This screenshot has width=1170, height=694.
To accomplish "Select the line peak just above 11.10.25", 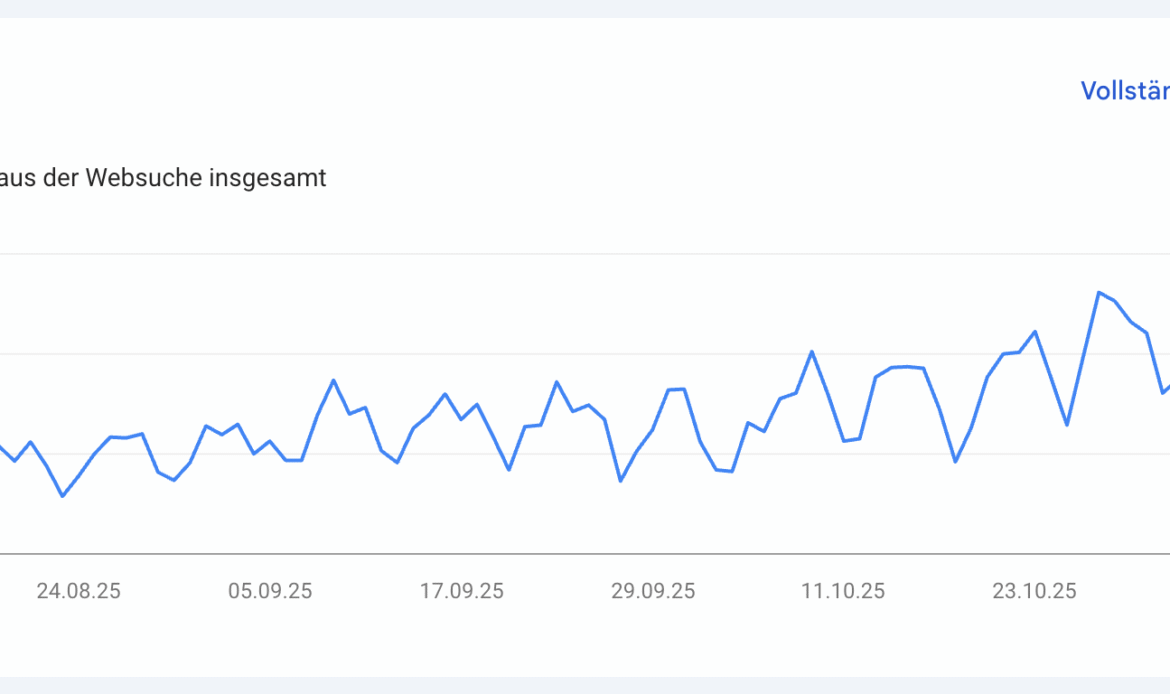I will (812, 351).
